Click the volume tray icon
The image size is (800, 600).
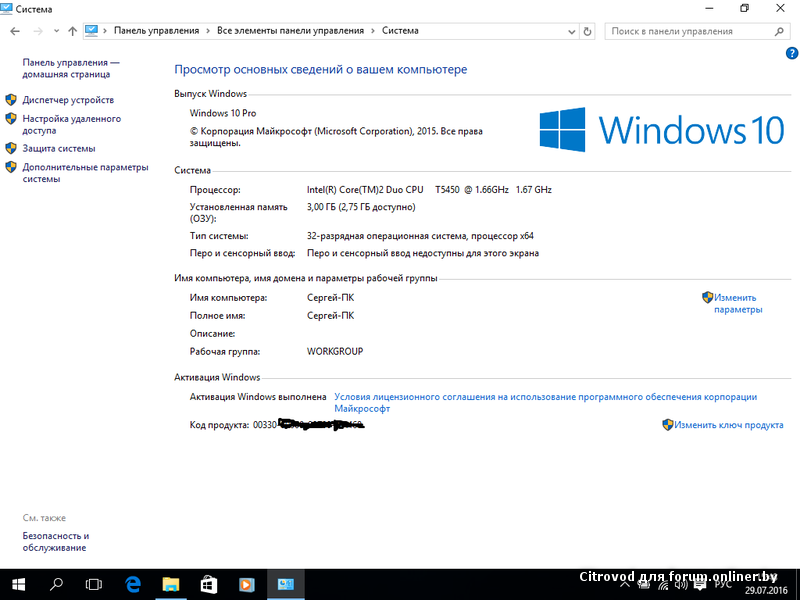click(681, 584)
